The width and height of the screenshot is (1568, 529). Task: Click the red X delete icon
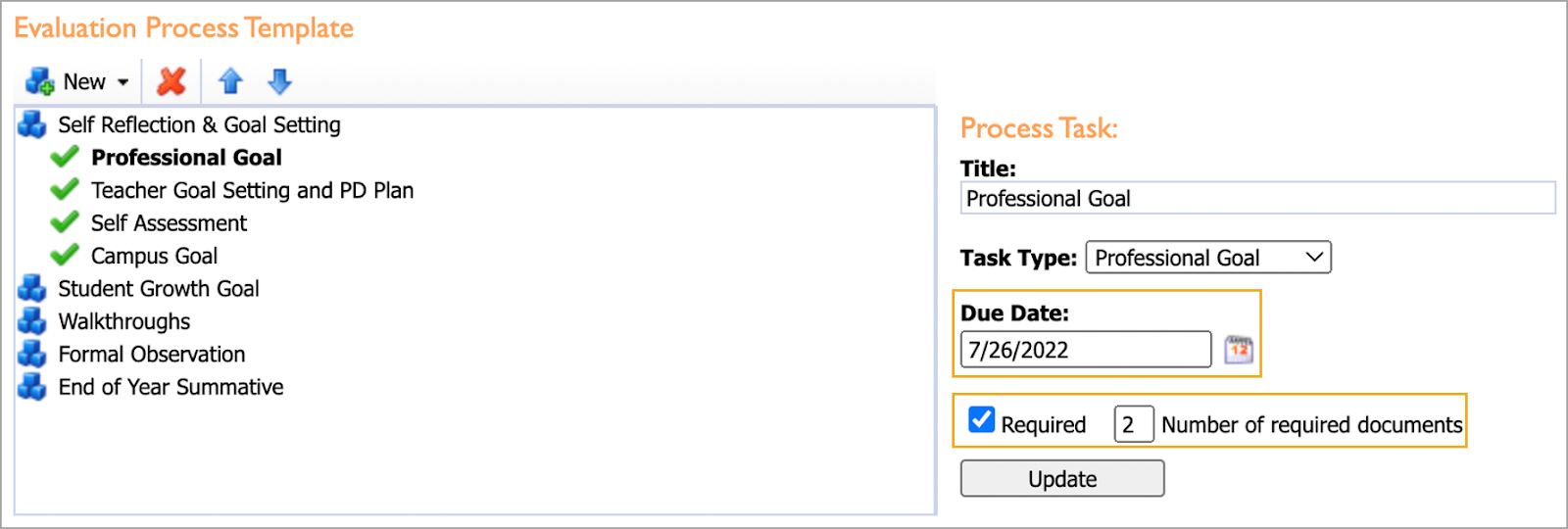pos(171,81)
